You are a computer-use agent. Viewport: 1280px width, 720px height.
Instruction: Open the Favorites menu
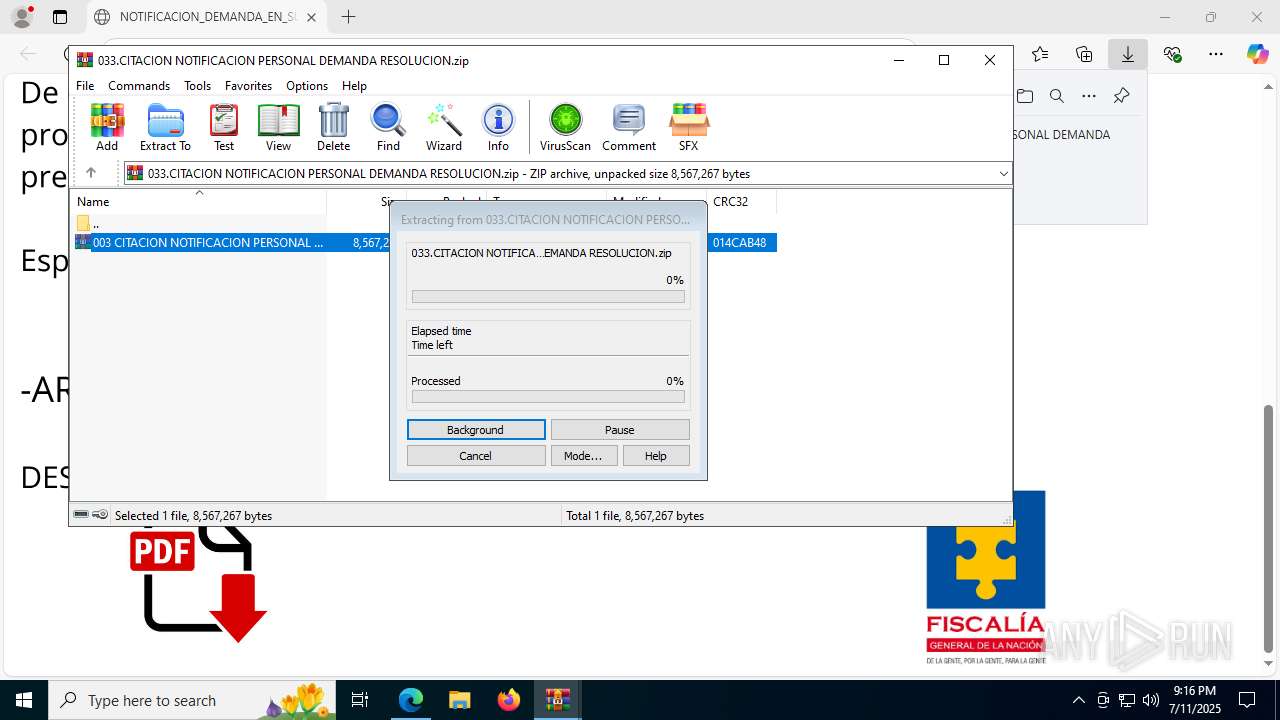[x=248, y=86]
